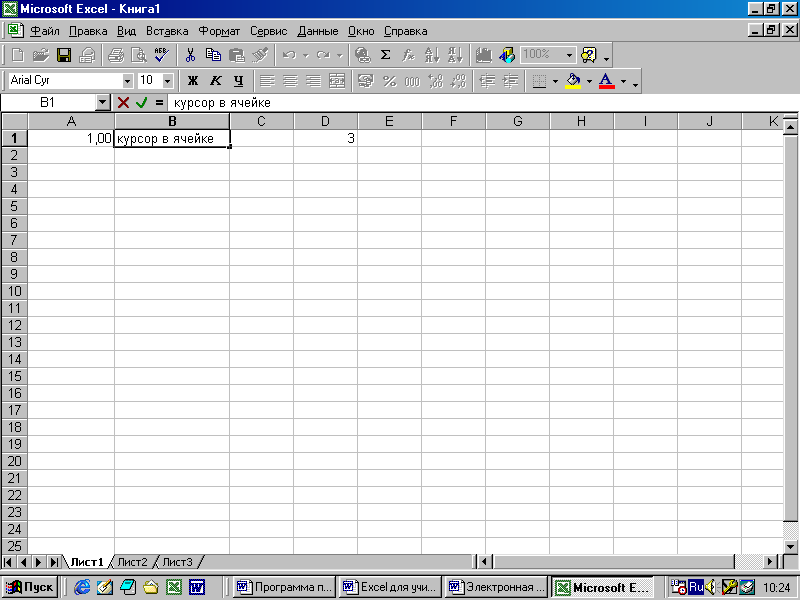Apply Percent style icon
The image size is (800, 600).
[x=389, y=81]
